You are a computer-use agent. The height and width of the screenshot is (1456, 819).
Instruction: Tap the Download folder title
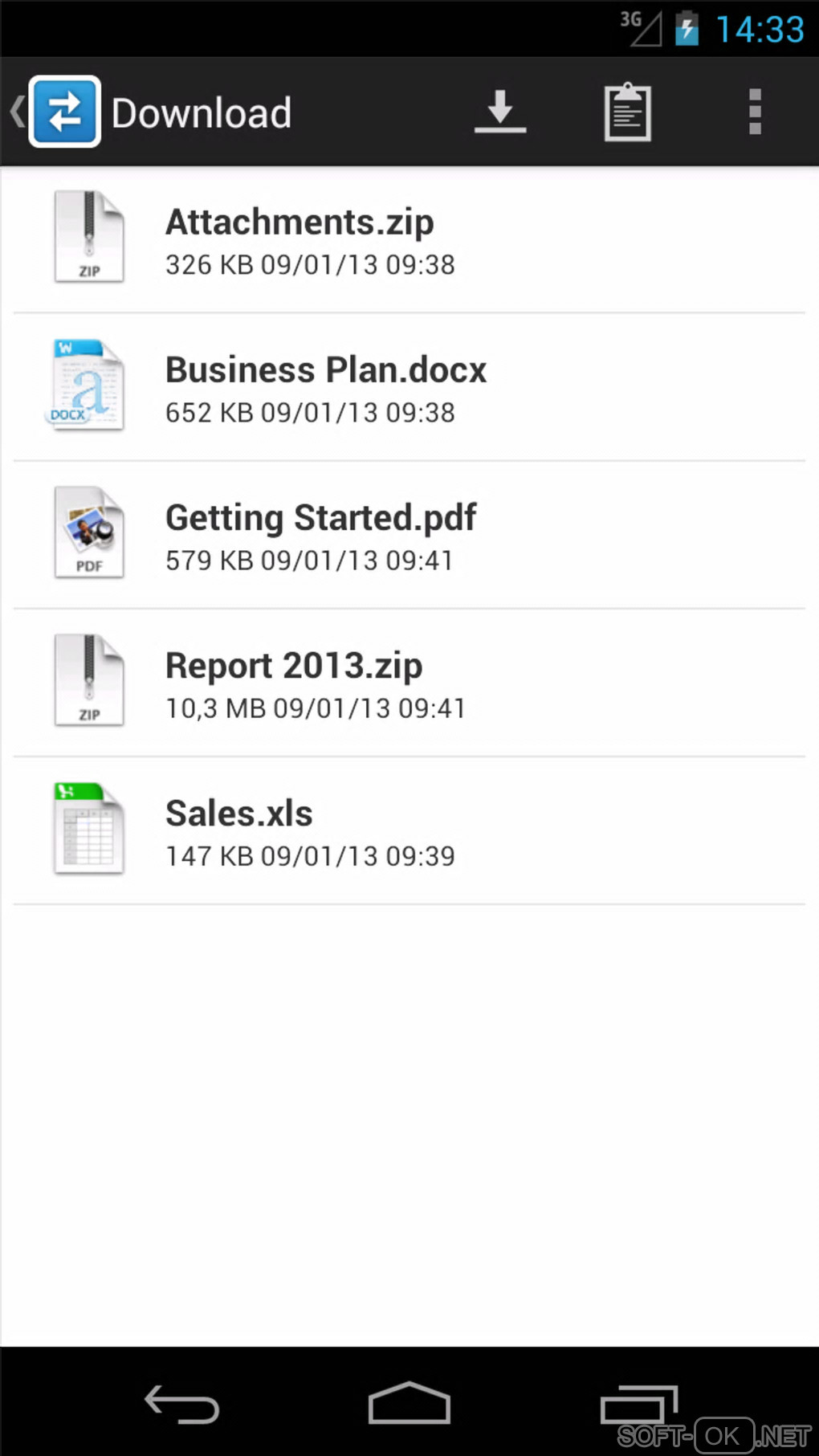[202, 113]
